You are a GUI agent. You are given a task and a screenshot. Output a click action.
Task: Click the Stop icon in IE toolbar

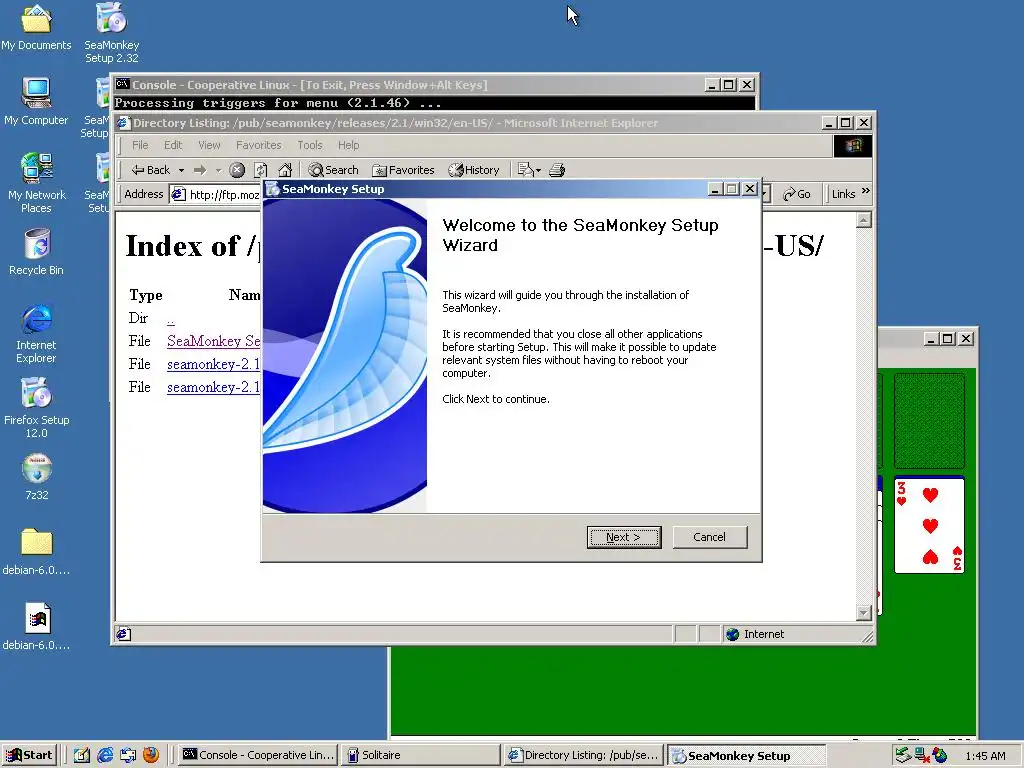(x=237, y=170)
